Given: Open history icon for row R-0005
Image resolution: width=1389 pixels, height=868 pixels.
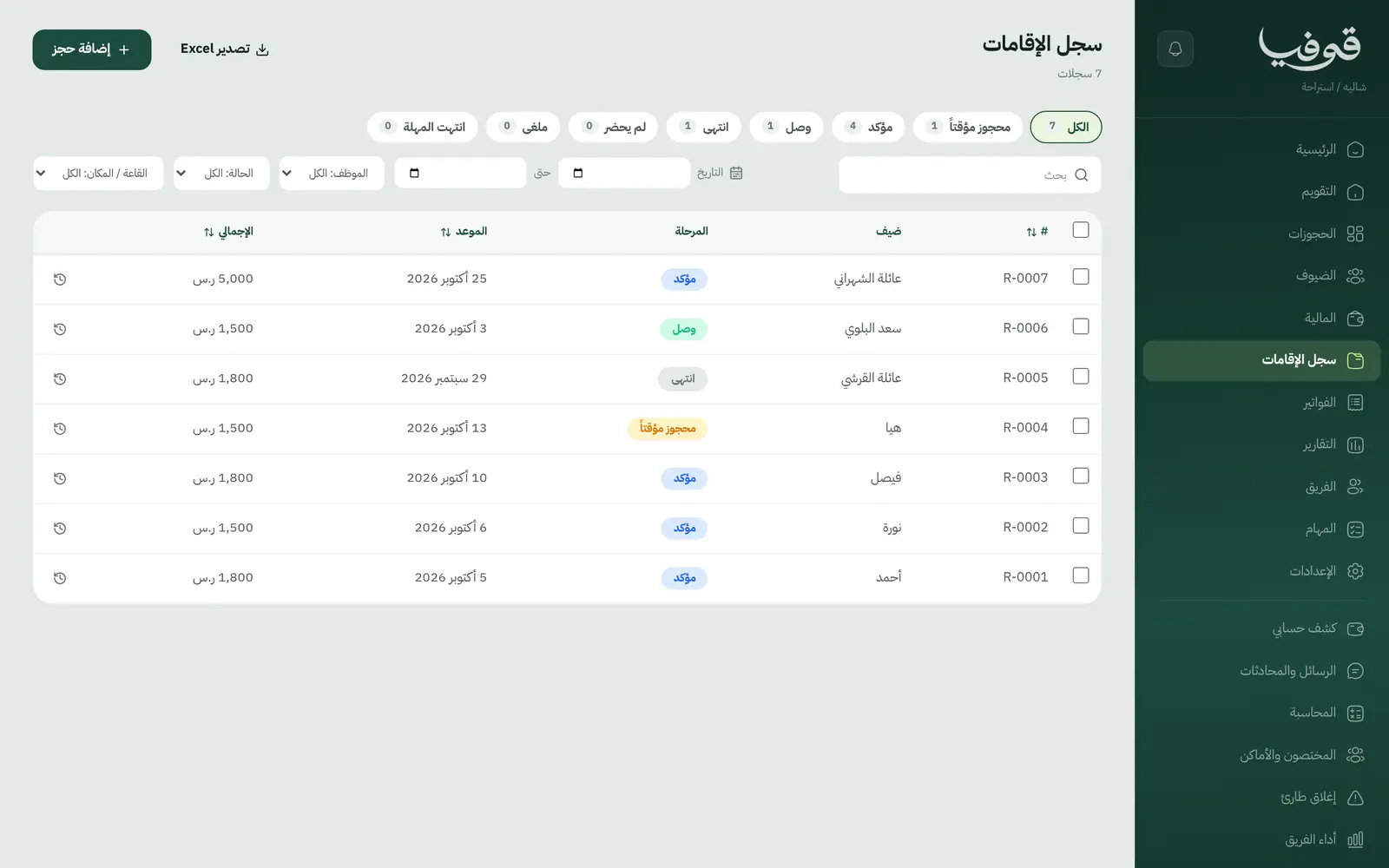Looking at the screenshot, I should click(x=60, y=379).
